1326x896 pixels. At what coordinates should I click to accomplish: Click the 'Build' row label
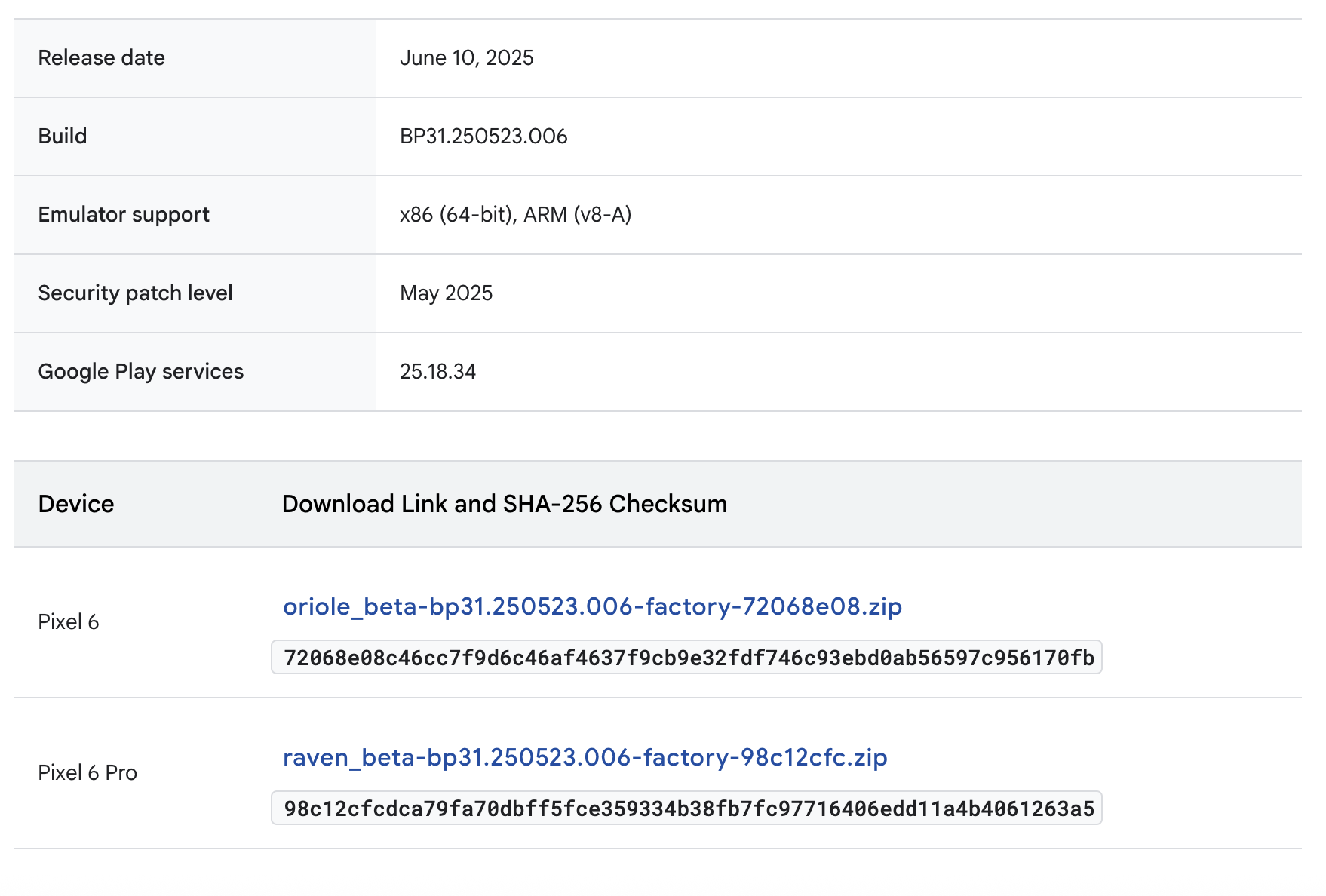pyautogui.click(x=63, y=137)
